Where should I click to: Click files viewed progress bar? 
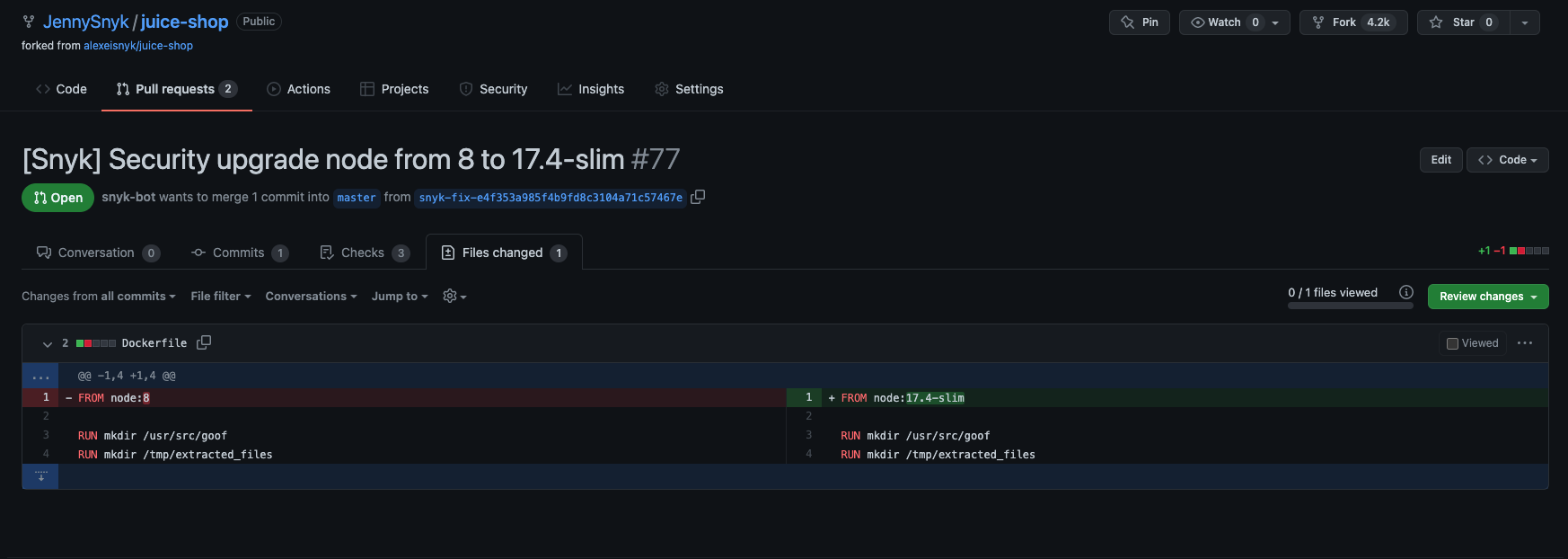pyautogui.click(x=1350, y=306)
